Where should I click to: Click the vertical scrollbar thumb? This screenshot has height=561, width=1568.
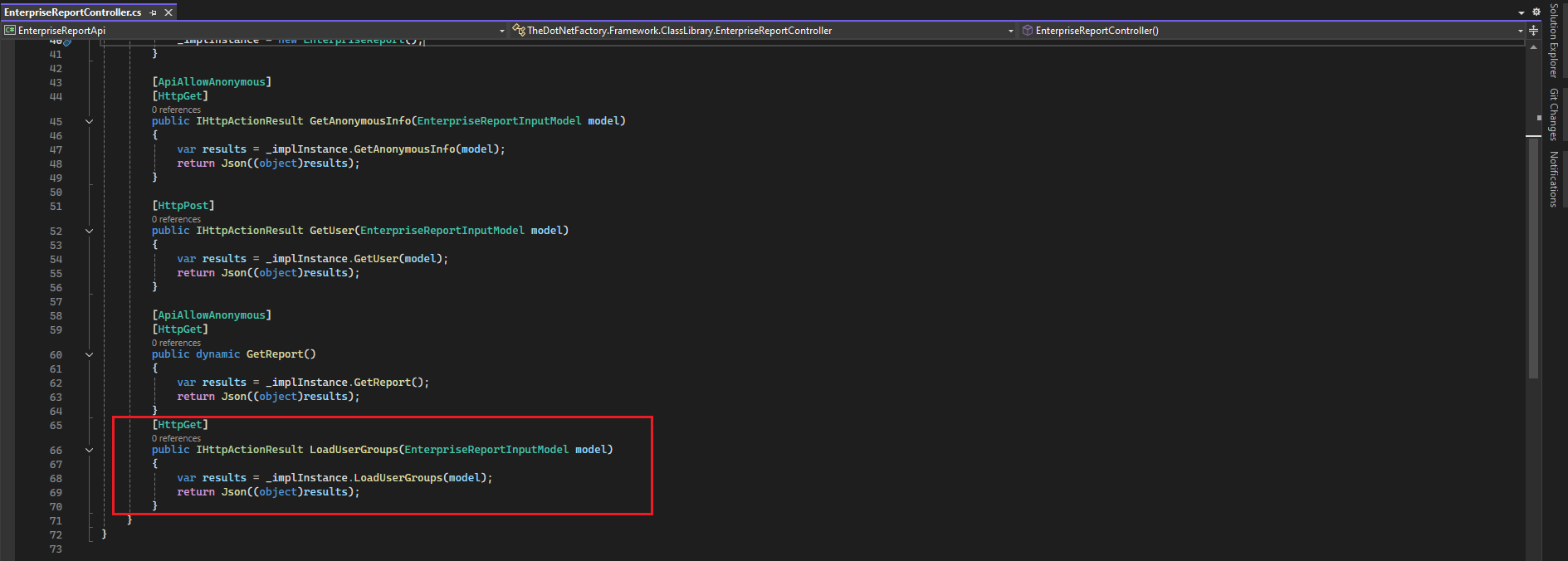[1533, 257]
